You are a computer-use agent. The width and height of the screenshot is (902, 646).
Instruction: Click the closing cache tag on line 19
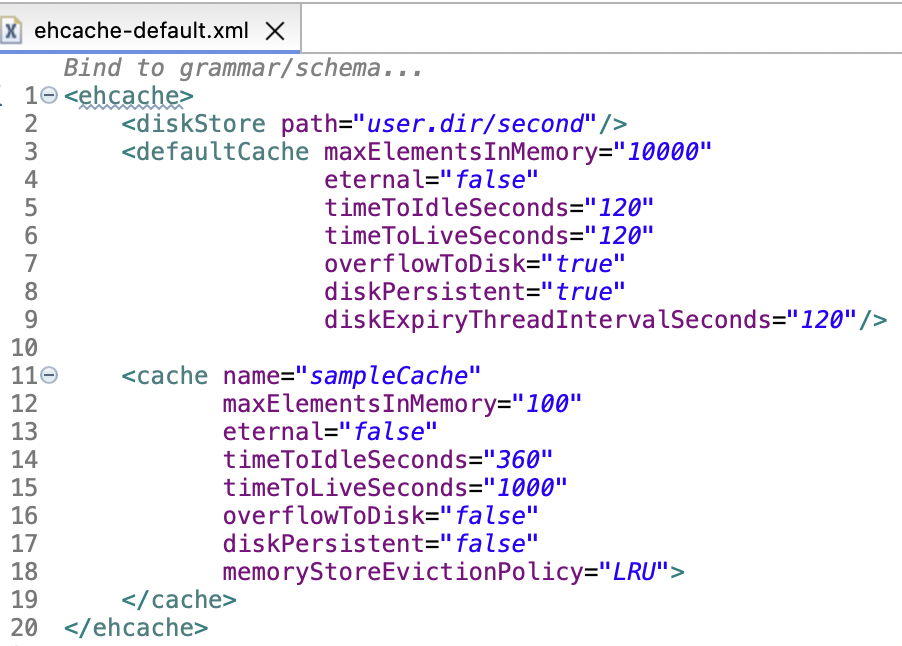pyautogui.click(x=178, y=600)
